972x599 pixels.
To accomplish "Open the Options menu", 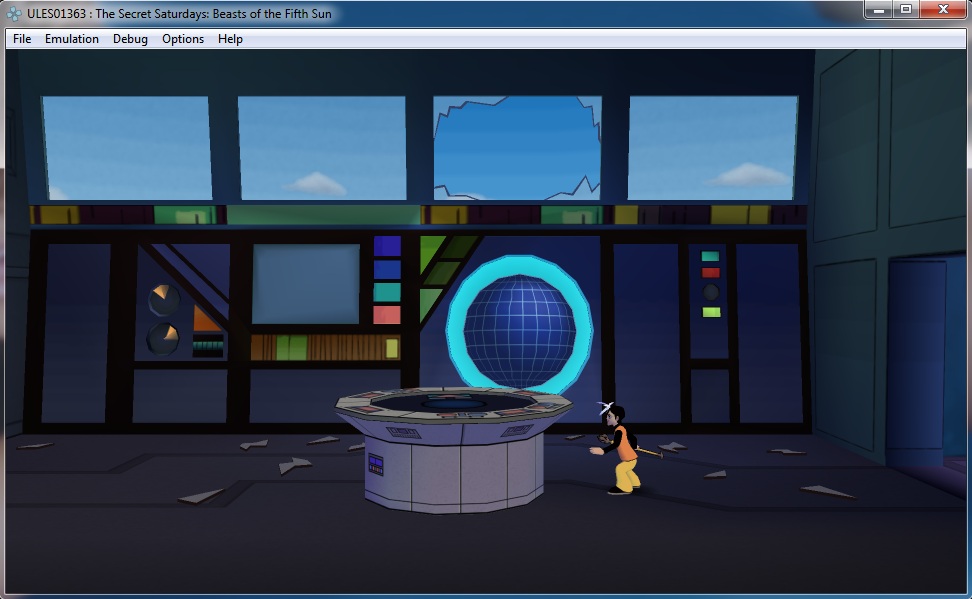I will pyautogui.click(x=183, y=39).
